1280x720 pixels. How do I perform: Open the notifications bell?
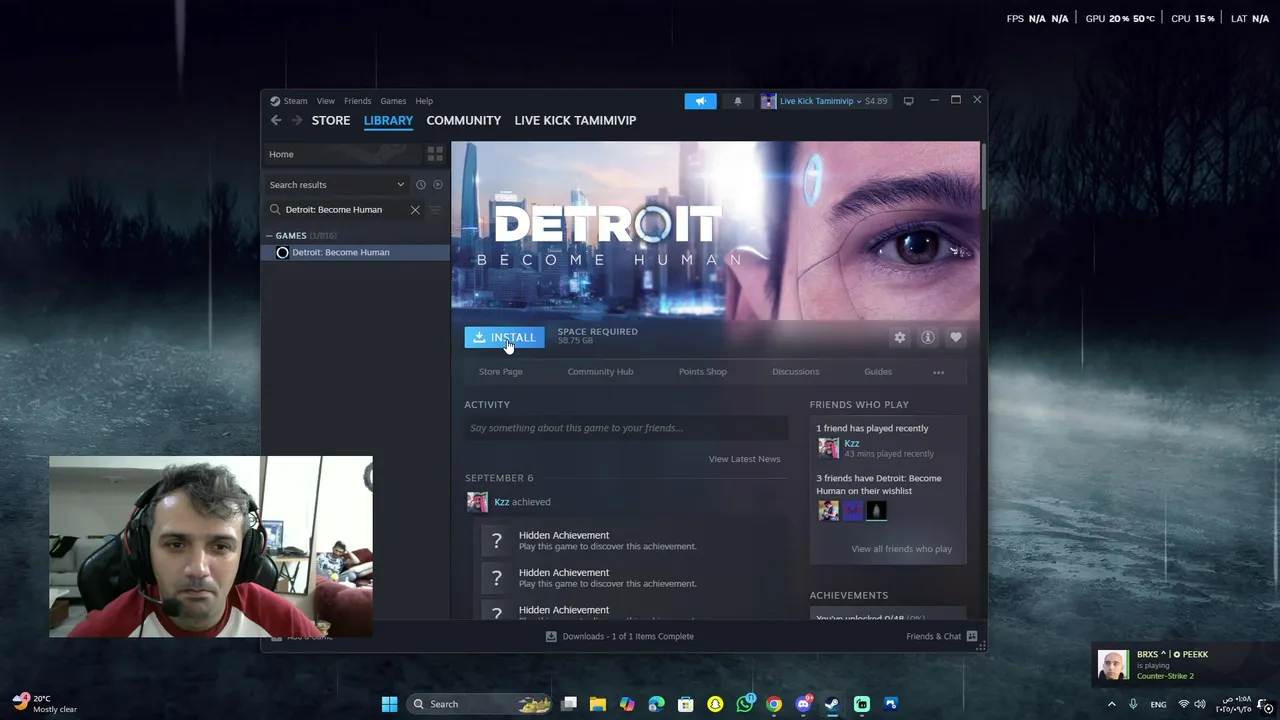[738, 101]
